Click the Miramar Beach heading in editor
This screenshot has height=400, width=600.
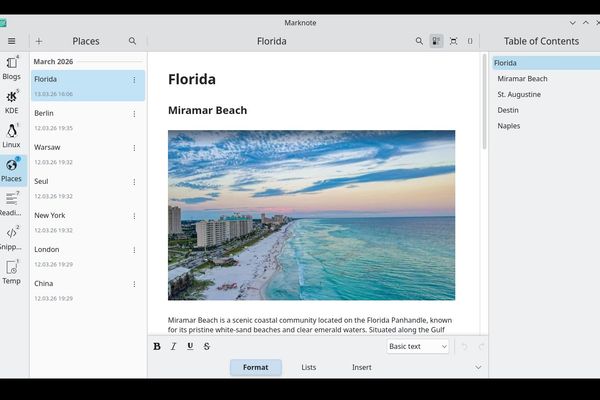(x=207, y=110)
